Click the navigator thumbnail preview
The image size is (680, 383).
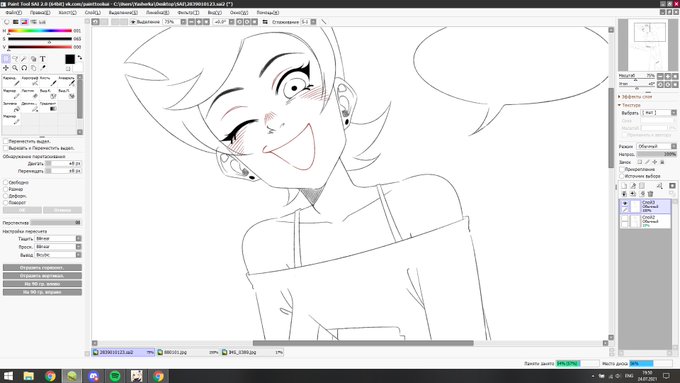[648, 45]
